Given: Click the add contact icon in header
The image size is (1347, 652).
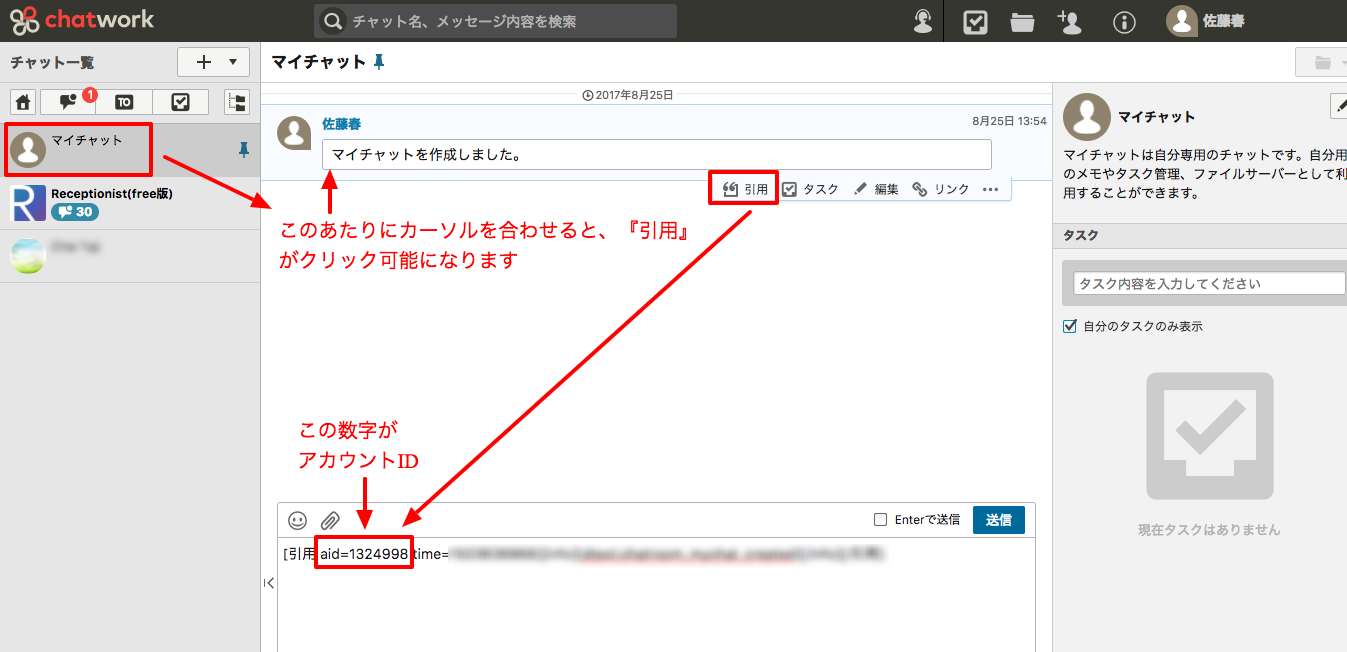Looking at the screenshot, I should (1069, 22).
